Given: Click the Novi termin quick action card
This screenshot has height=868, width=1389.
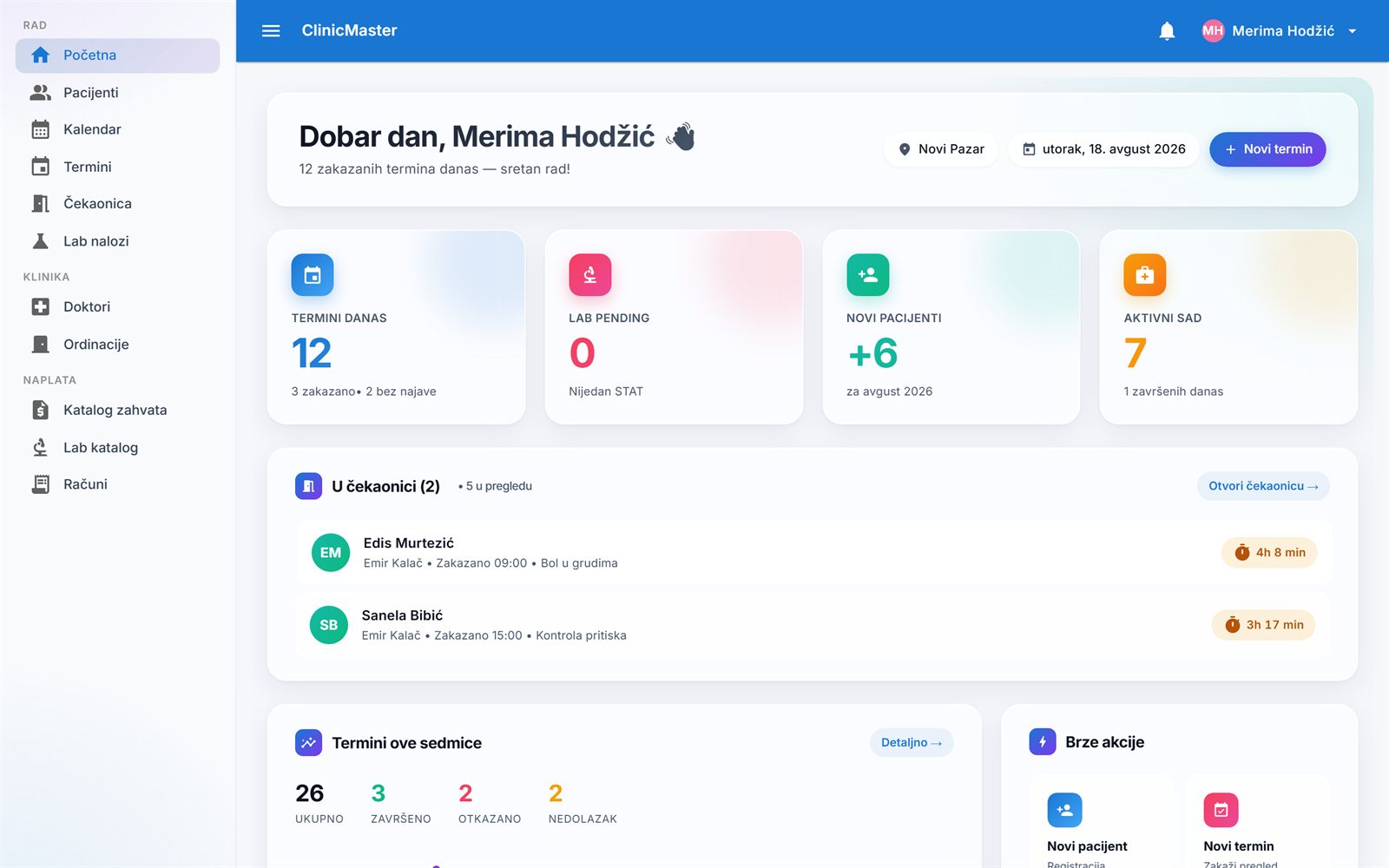Looking at the screenshot, I should 1258,822.
